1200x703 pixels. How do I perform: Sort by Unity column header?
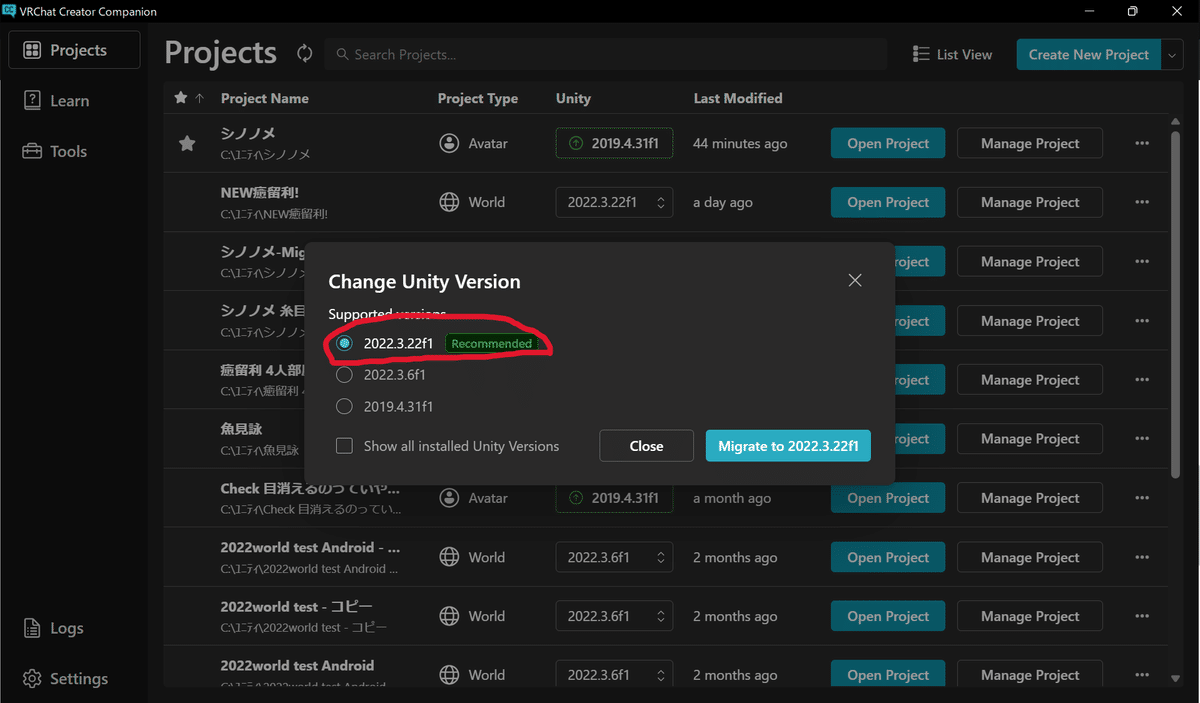[573, 98]
